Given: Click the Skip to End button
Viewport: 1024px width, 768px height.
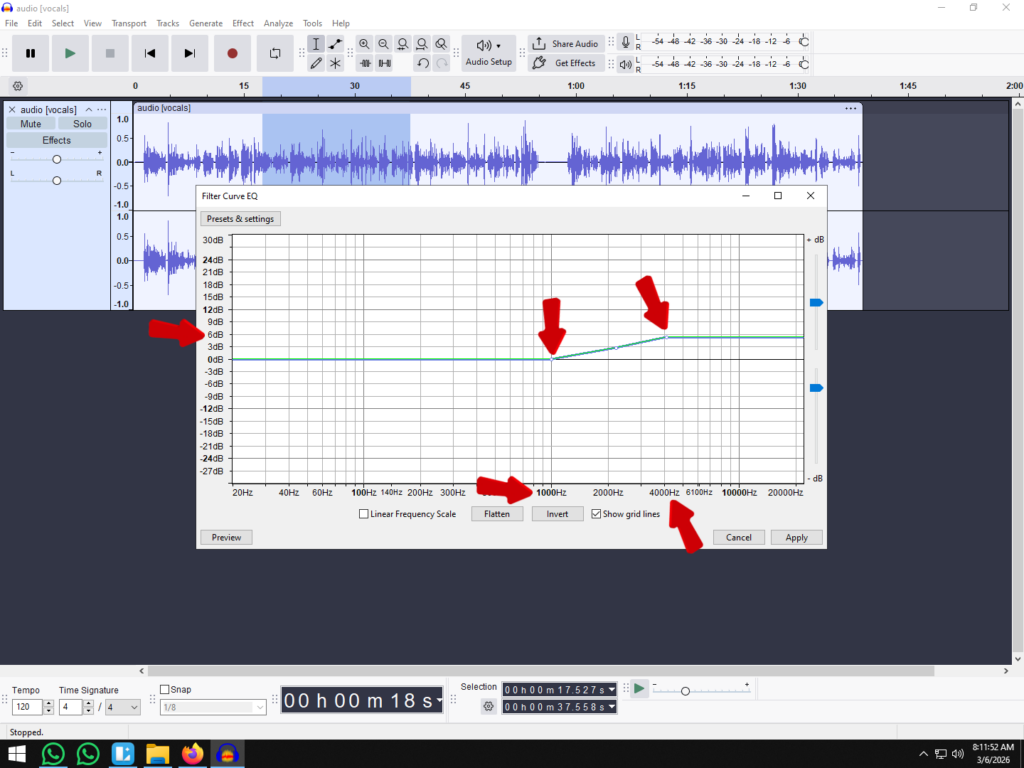Looking at the screenshot, I should tap(190, 53).
